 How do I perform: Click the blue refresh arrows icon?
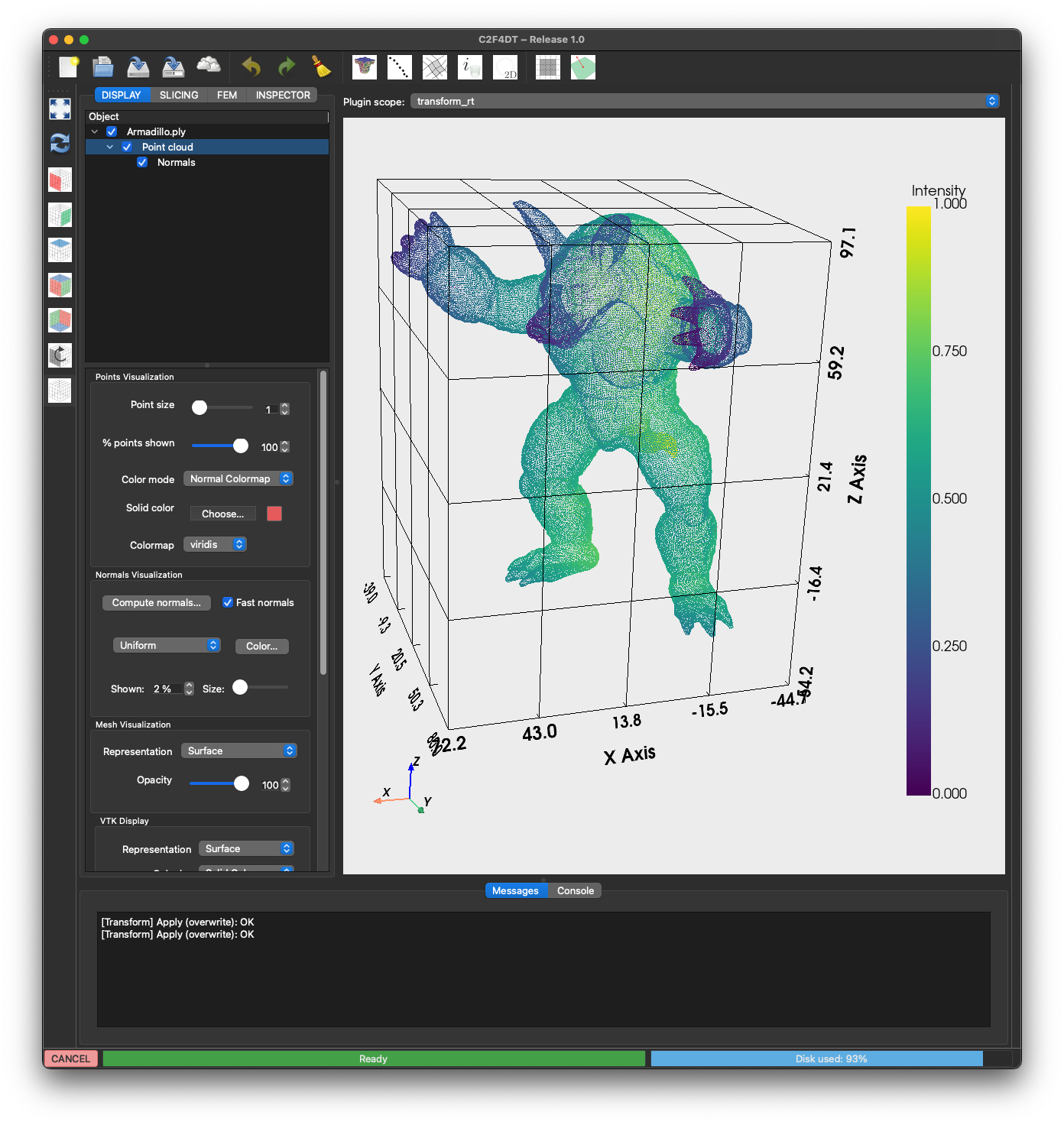[x=60, y=143]
